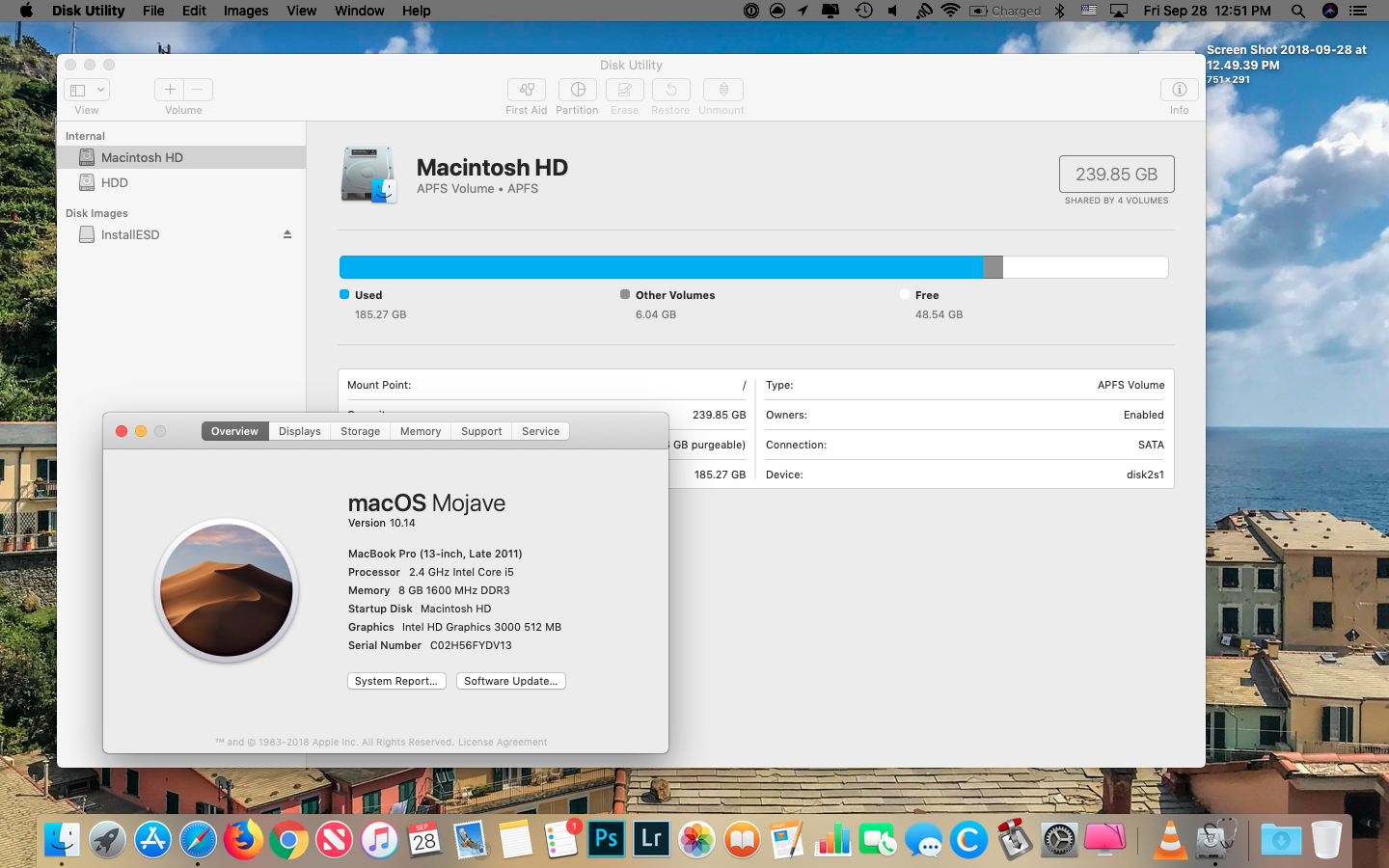Launch Google Chrome from the Dock
Image resolution: width=1389 pixels, height=868 pixels.
pyautogui.click(x=288, y=840)
